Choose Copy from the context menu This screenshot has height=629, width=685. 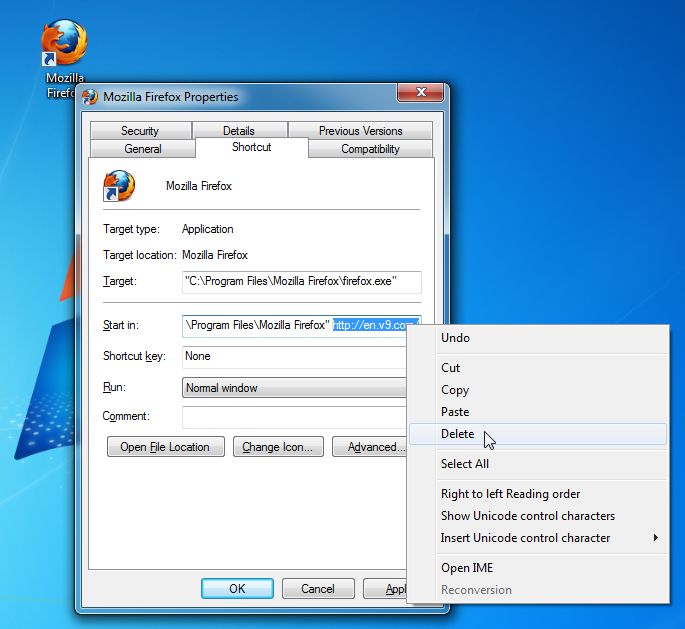538,390
